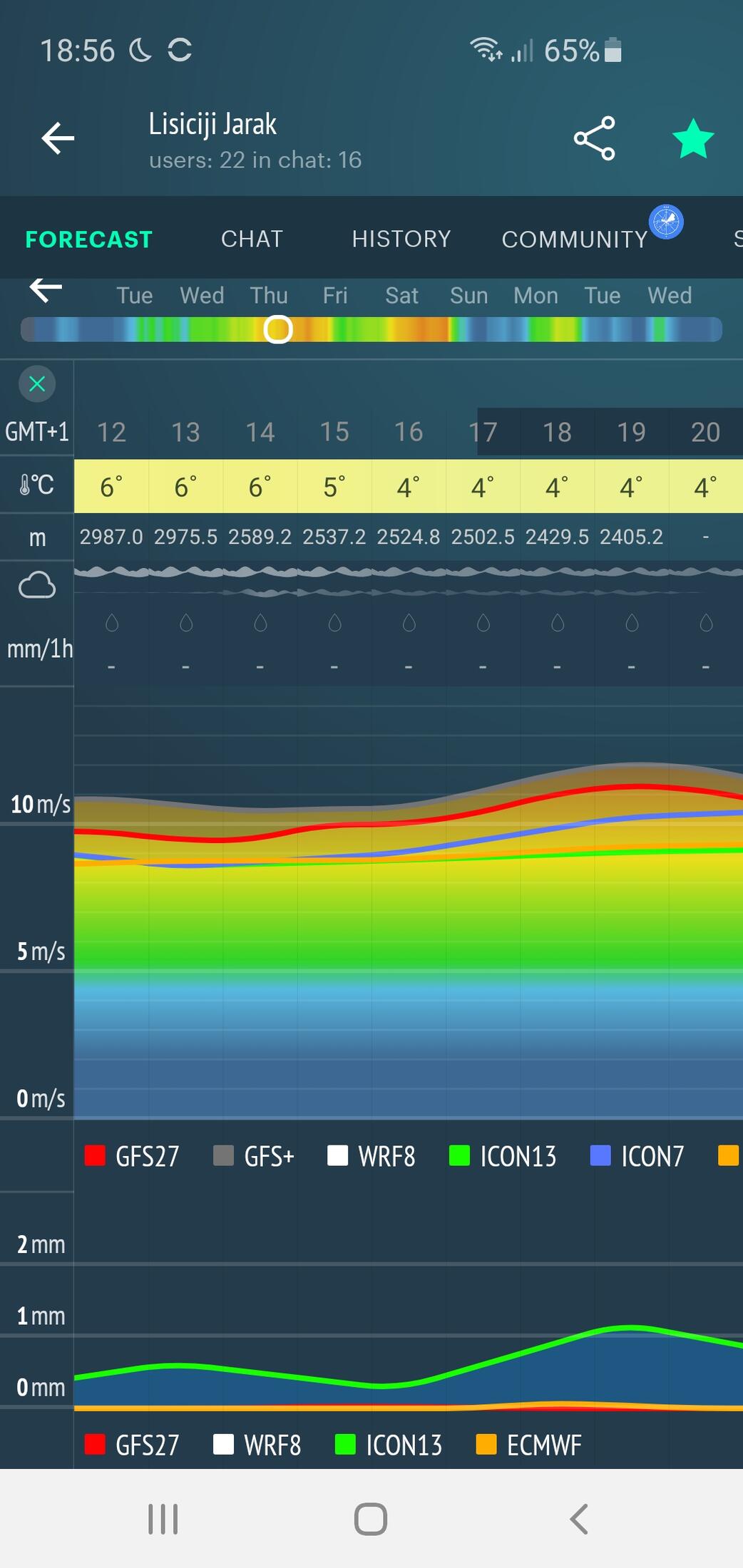Tap the Android home button
Viewport: 743px width, 1568px height.
click(371, 1519)
